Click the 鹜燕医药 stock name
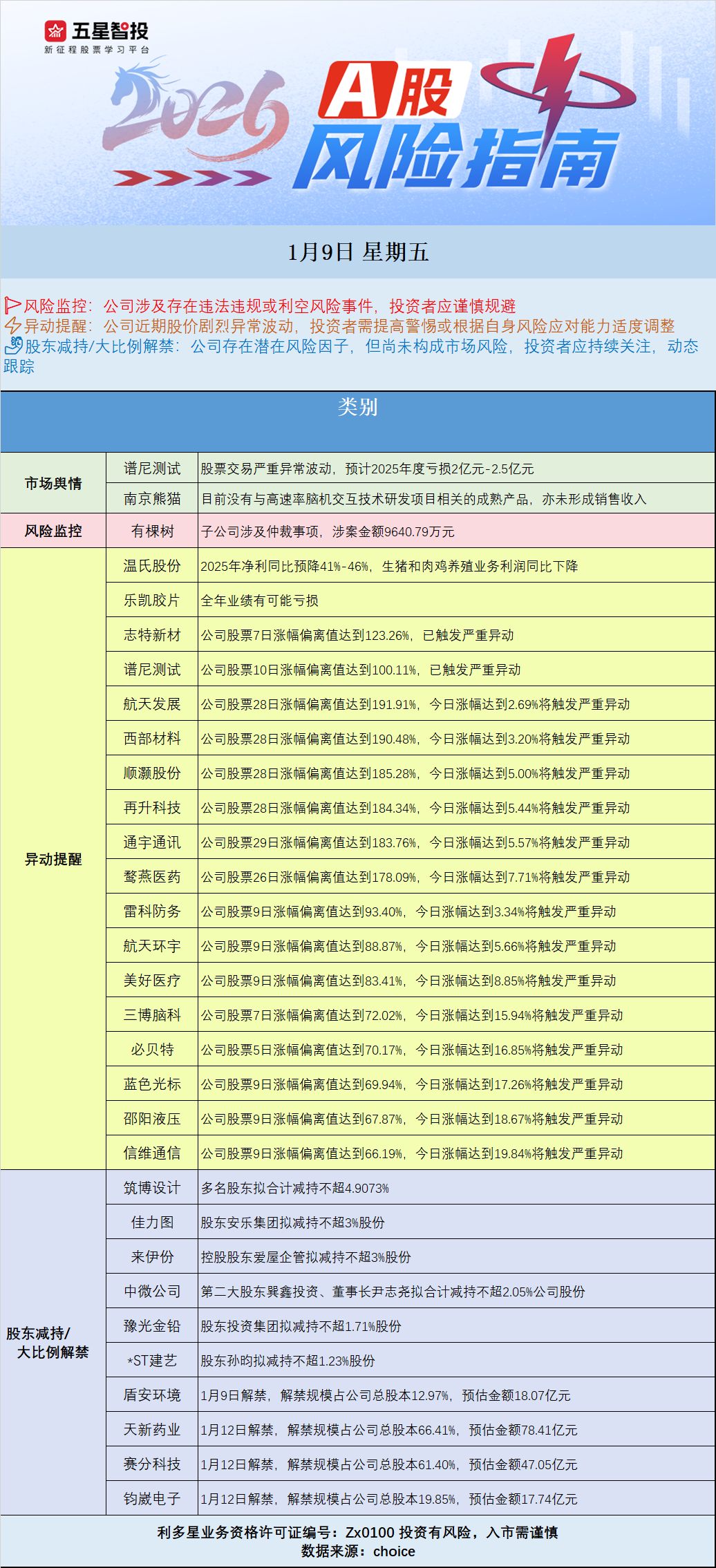 [152, 876]
